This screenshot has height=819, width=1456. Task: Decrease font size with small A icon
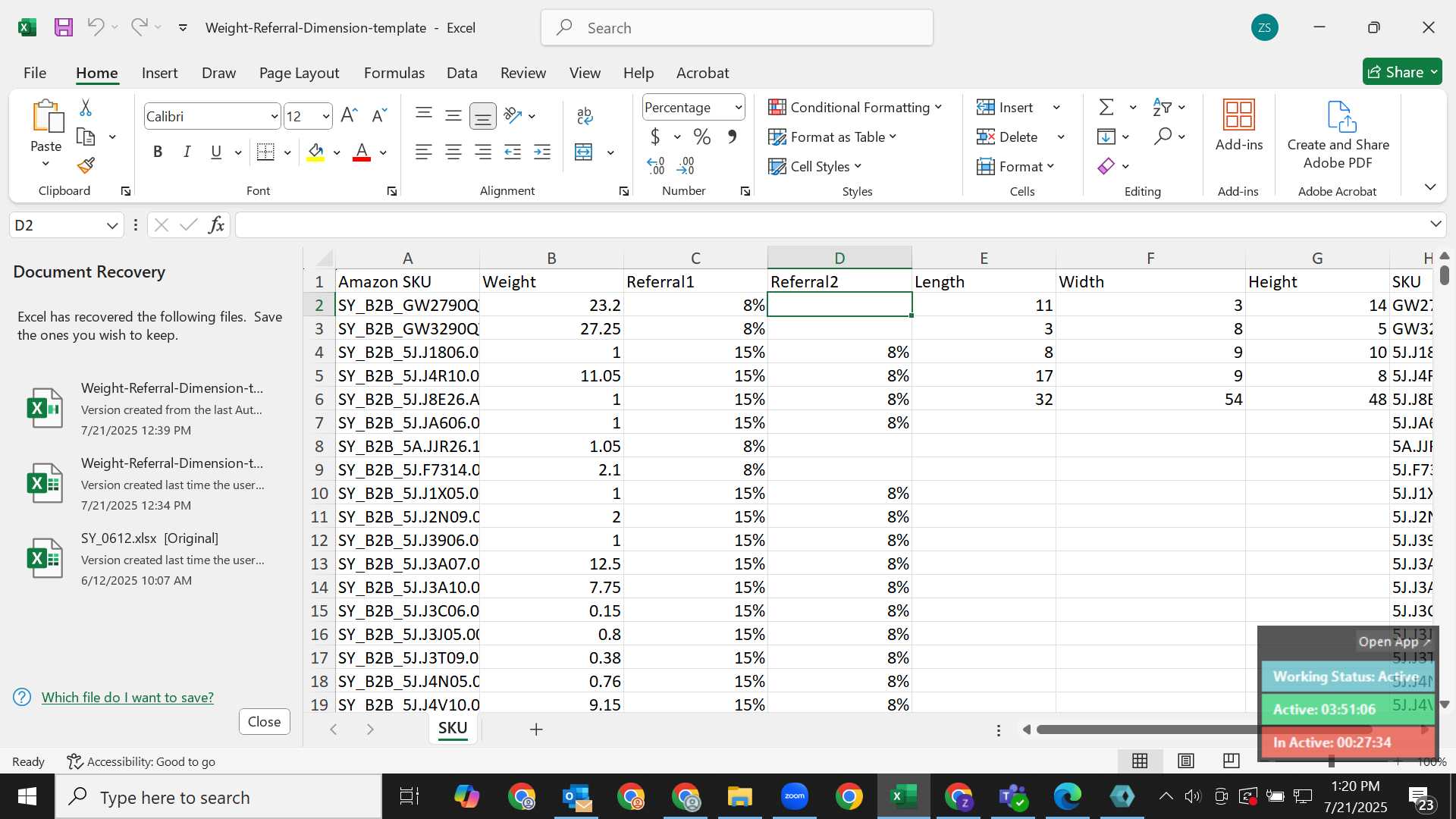tap(379, 116)
